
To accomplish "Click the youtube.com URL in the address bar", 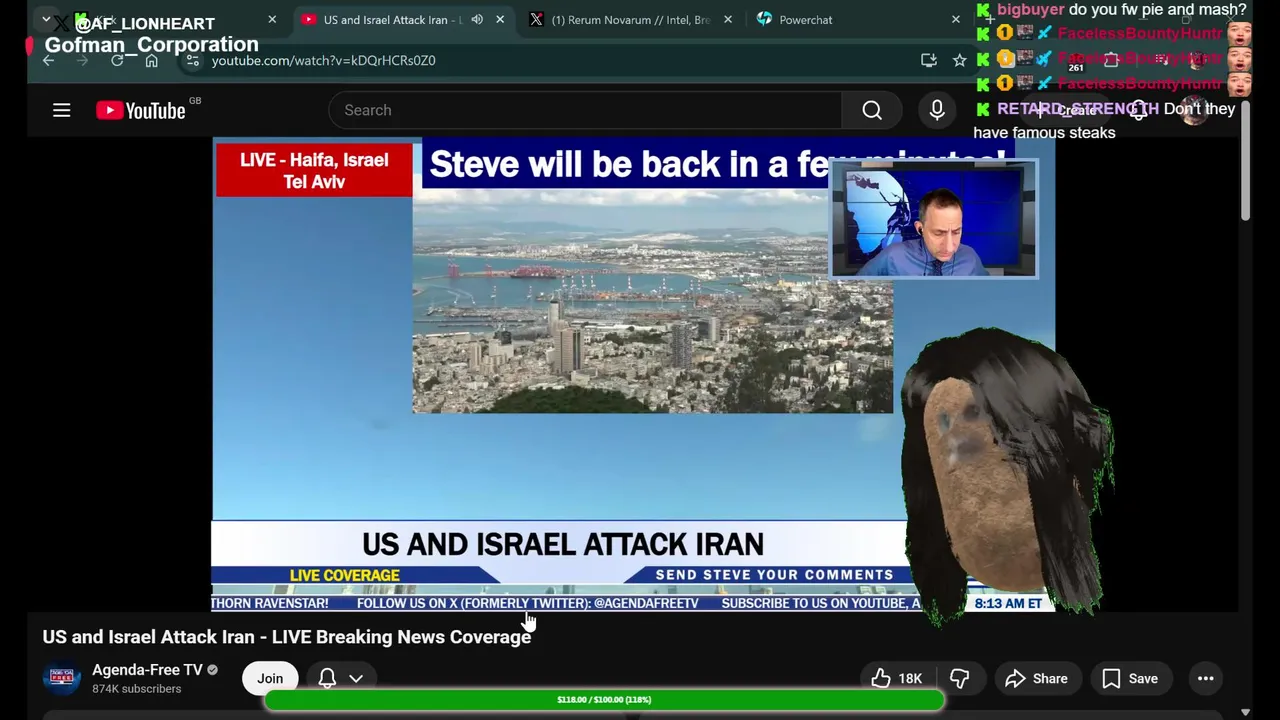I will tap(323, 60).
